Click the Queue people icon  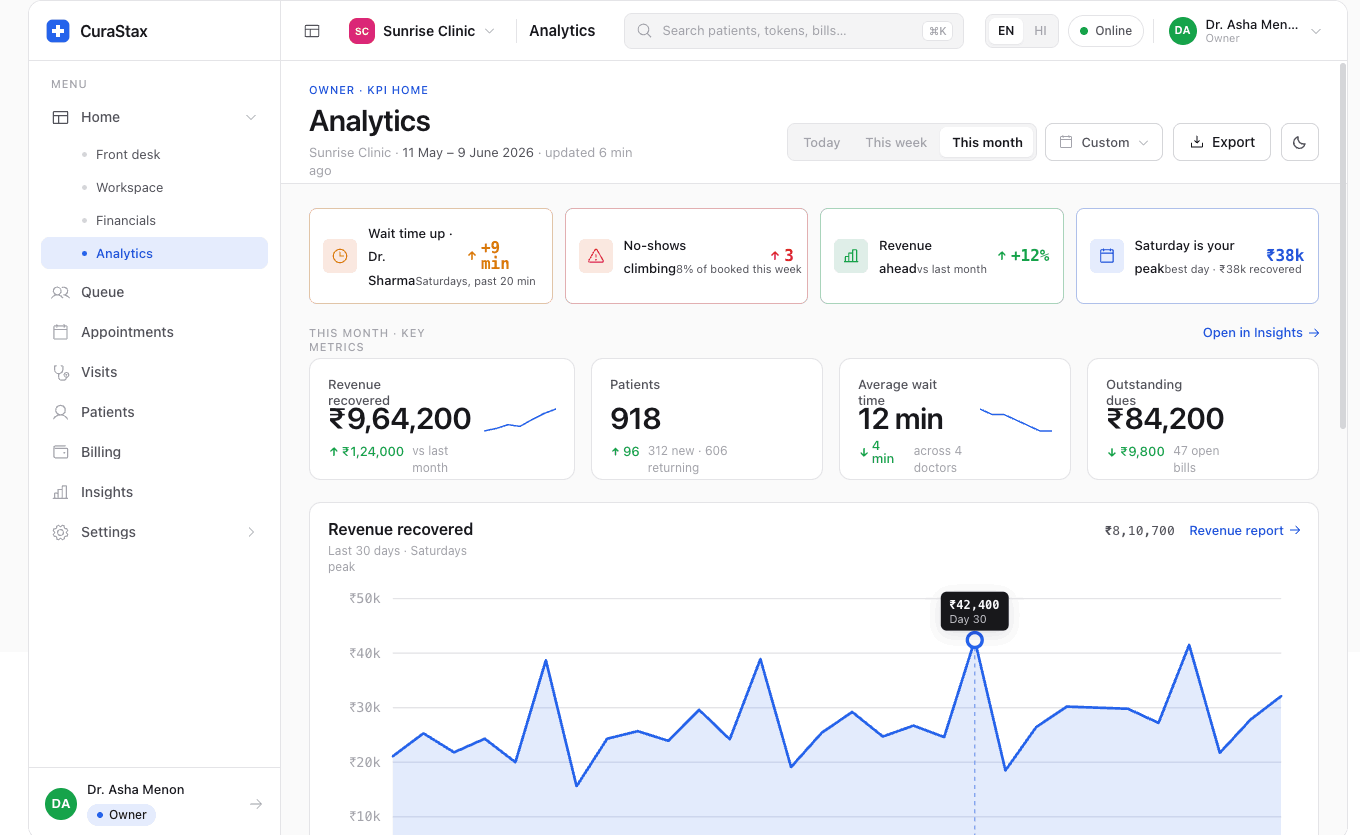tap(61, 292)
